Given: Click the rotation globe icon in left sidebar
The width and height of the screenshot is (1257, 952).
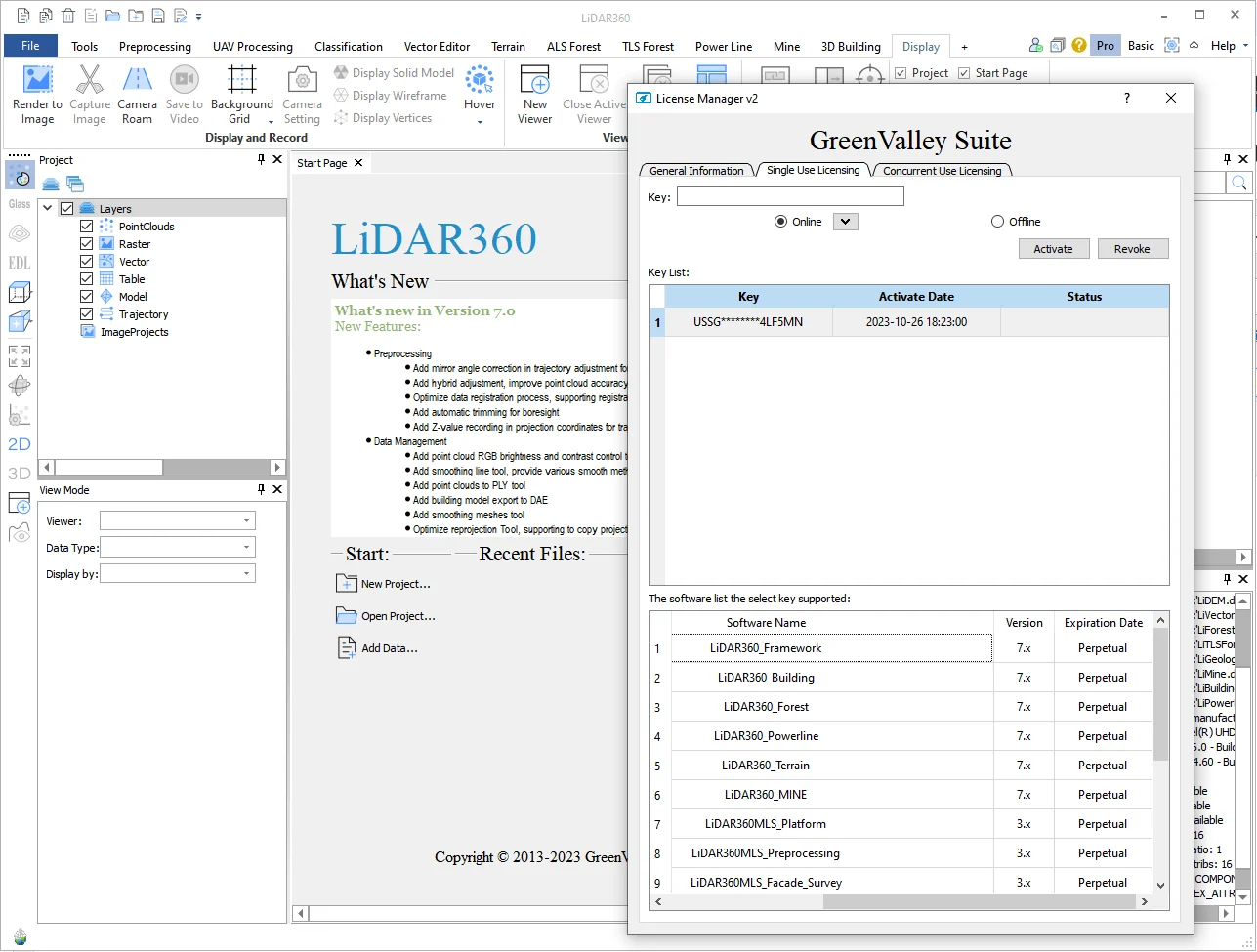Looking at the screenshot, I should (20, 386).
